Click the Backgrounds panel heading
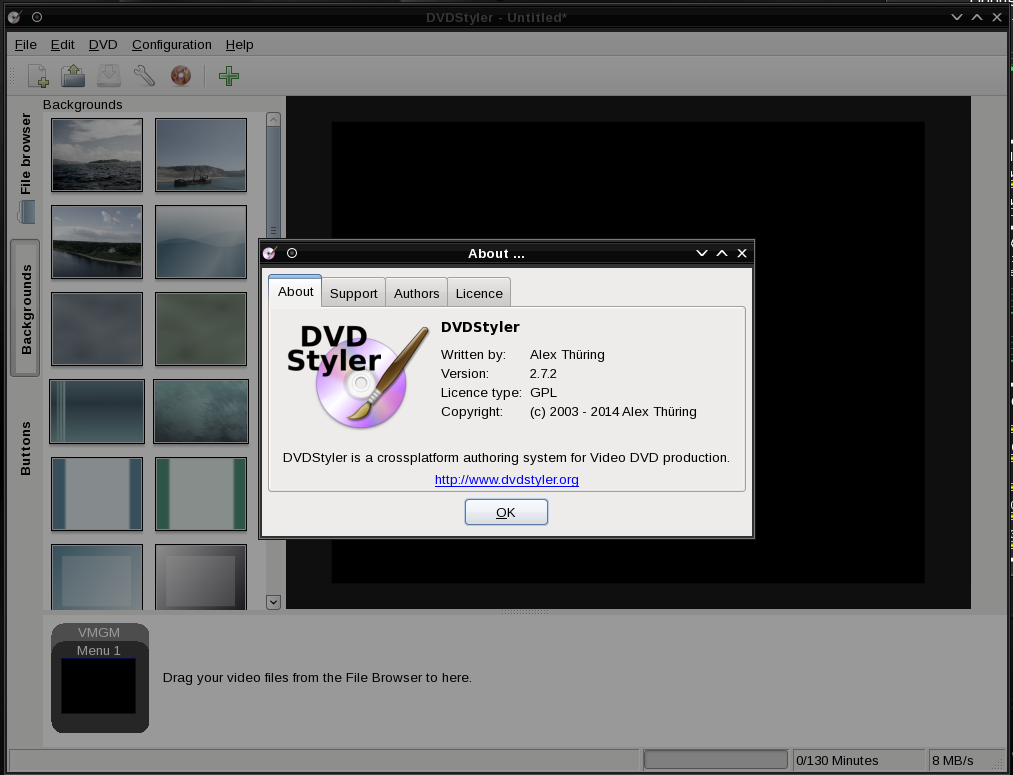Image resolution: width=1013 pixels, height=775 pixels. tap(83, 105)
